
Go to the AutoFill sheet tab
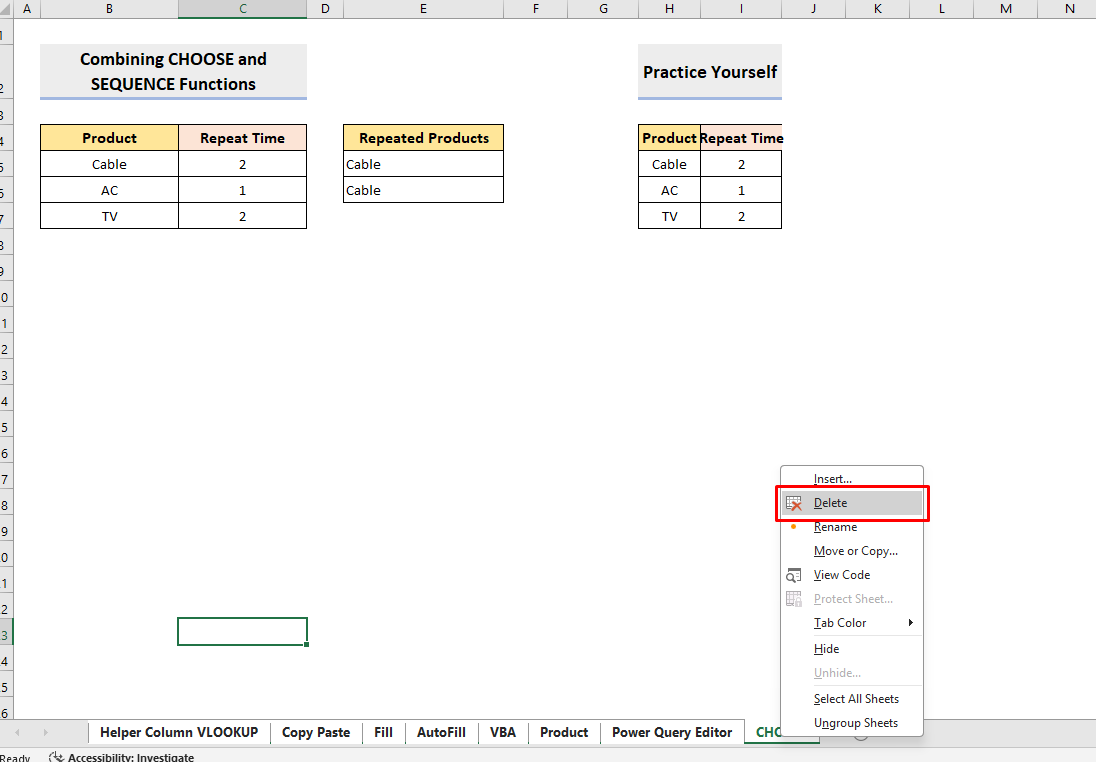[441, 733]
